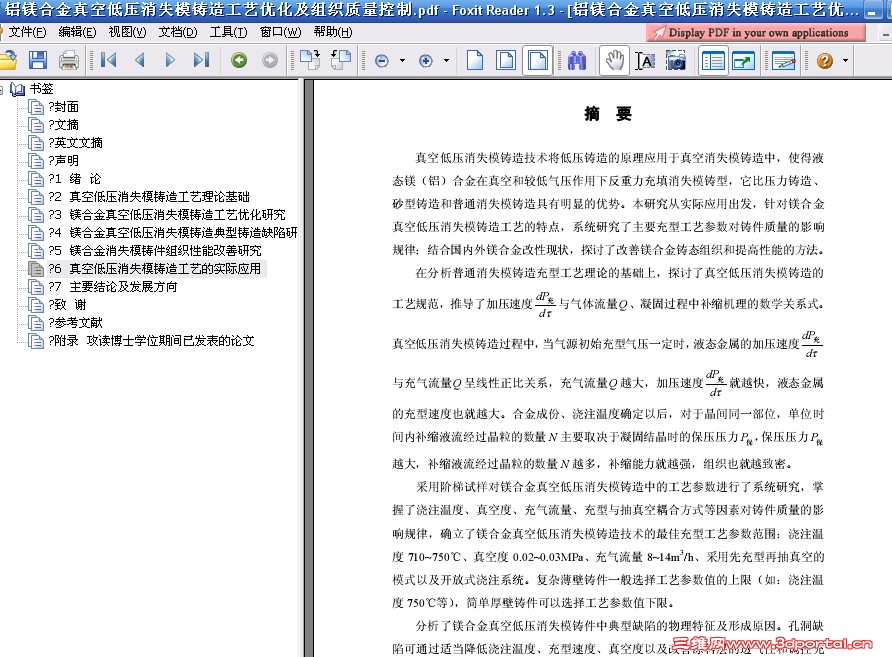892x657 pixels.
Task: Open find with binoculars icon
Action: click(x=577, y=60)
